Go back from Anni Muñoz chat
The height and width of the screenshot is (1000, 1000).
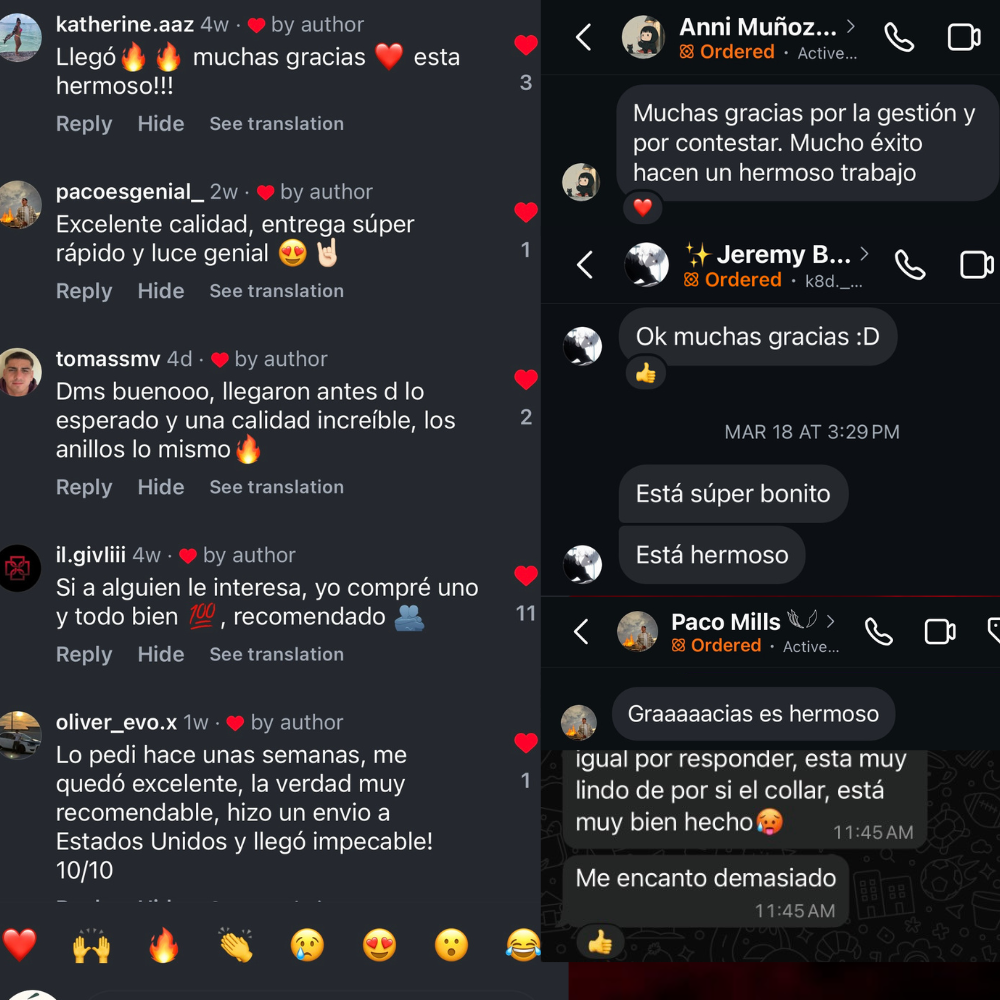pyautogui.click(x=584, y=37)
